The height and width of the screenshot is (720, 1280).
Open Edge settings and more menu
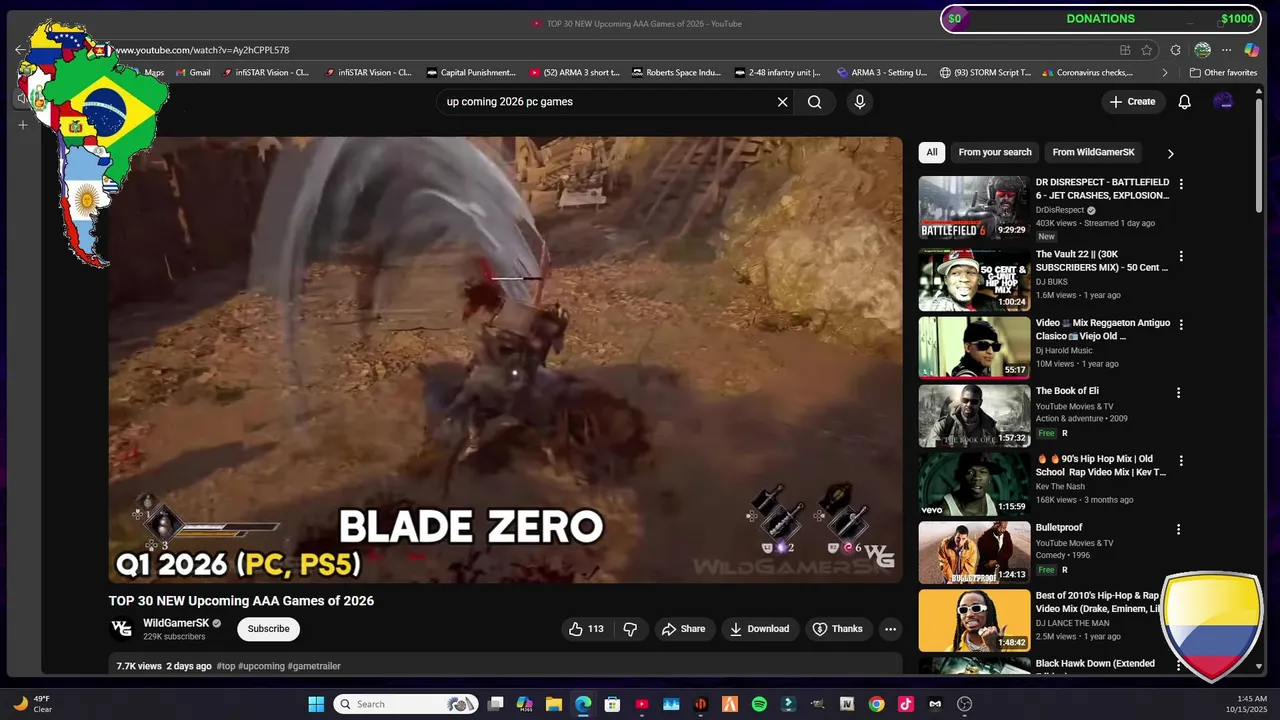click(1226, 50)
